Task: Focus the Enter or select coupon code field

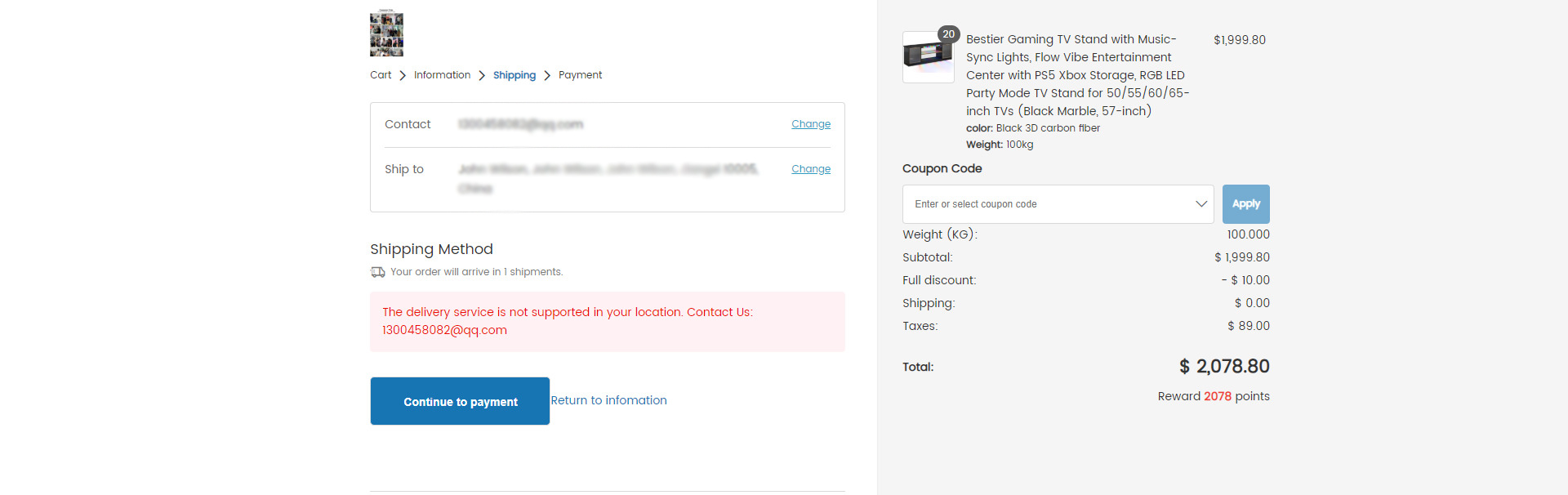Action: pyautogui.click(x=1058, y=204)
